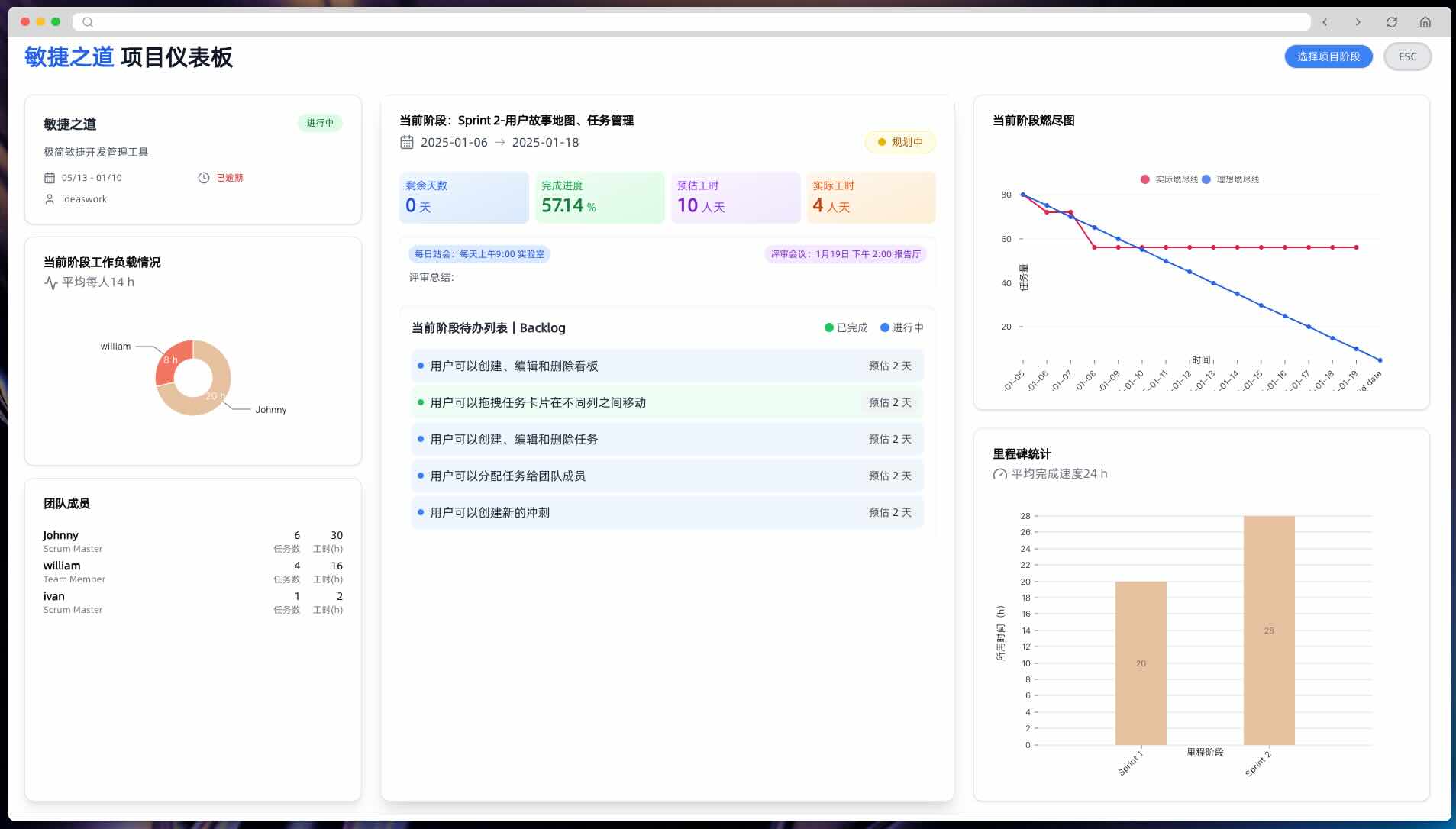
Task: Open backlog item 用户可以分配任务给团队成员
Action: pyautogui.click(x=667, y=476)
